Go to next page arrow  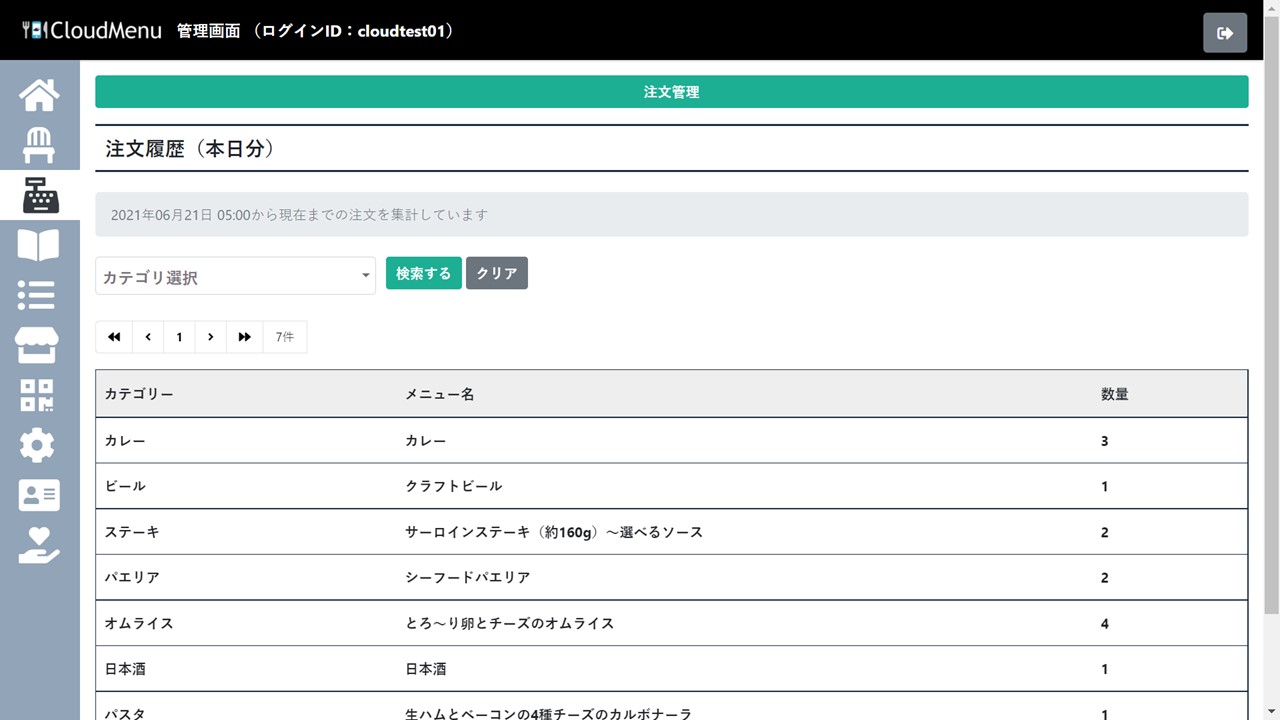(210, 337)
